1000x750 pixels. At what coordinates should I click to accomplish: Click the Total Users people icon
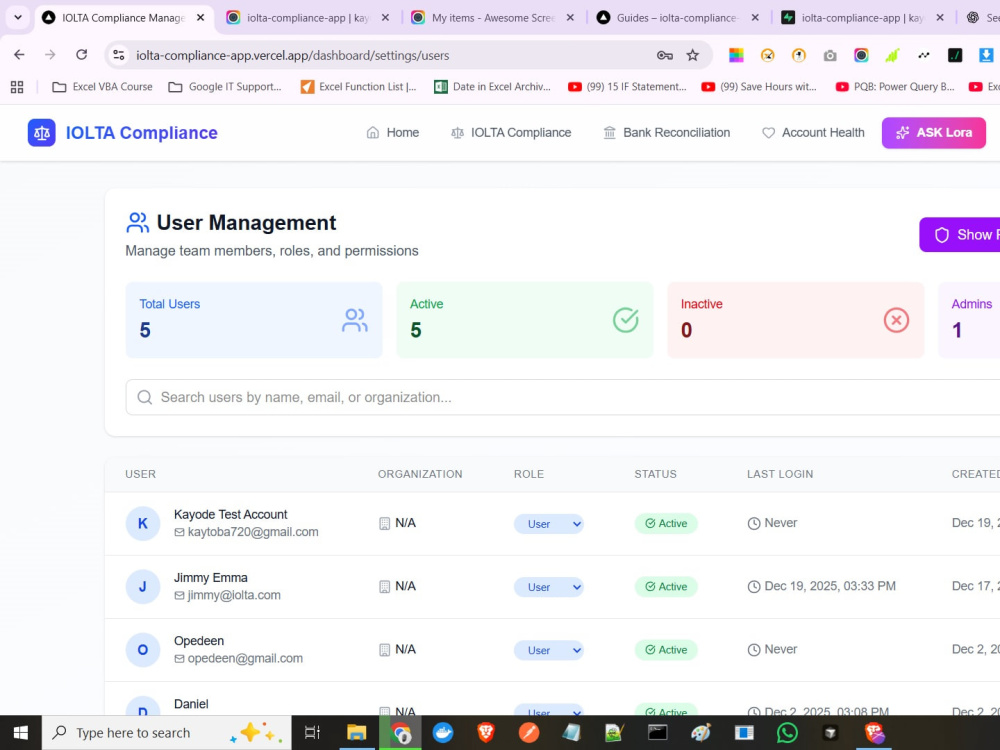pos(355,320)
